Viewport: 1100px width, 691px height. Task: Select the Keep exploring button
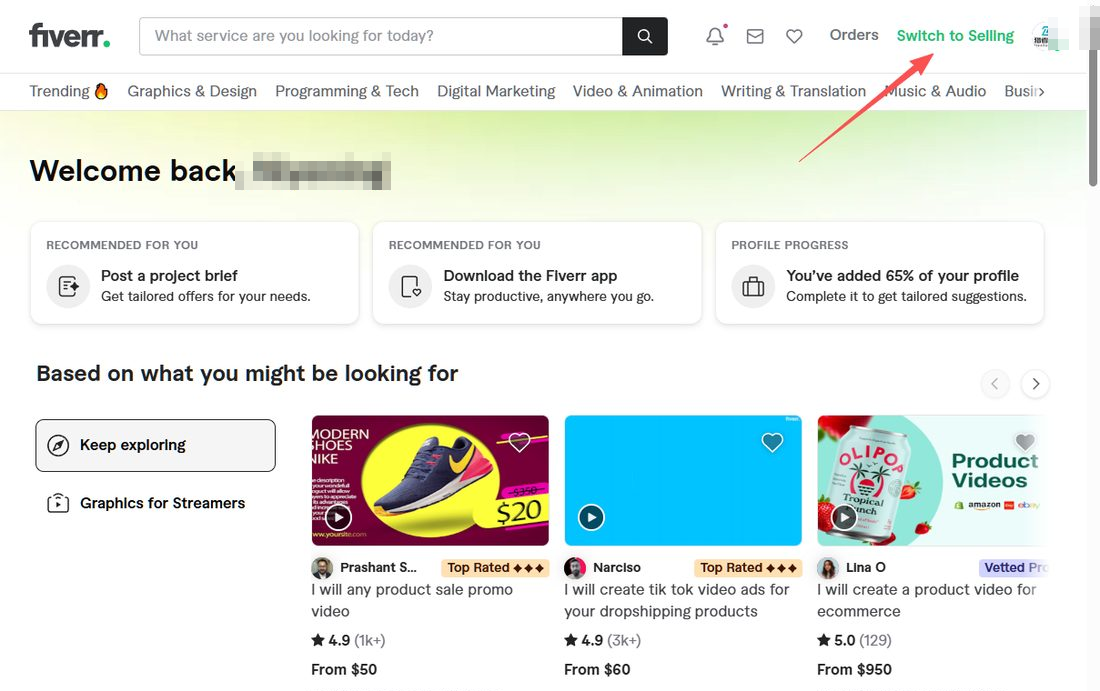(x=156, y=445)
